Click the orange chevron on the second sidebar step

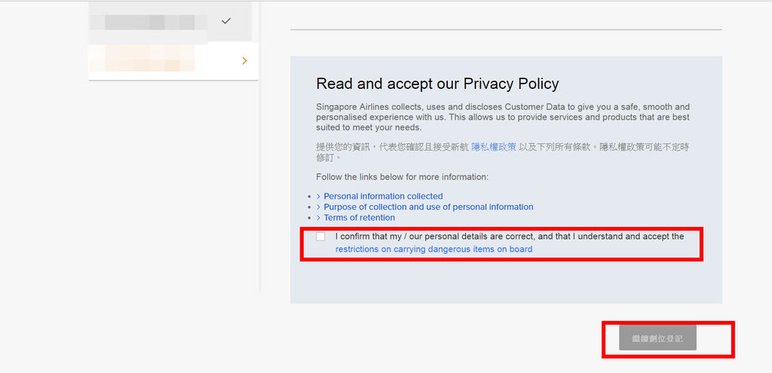(x=245, y=61)
